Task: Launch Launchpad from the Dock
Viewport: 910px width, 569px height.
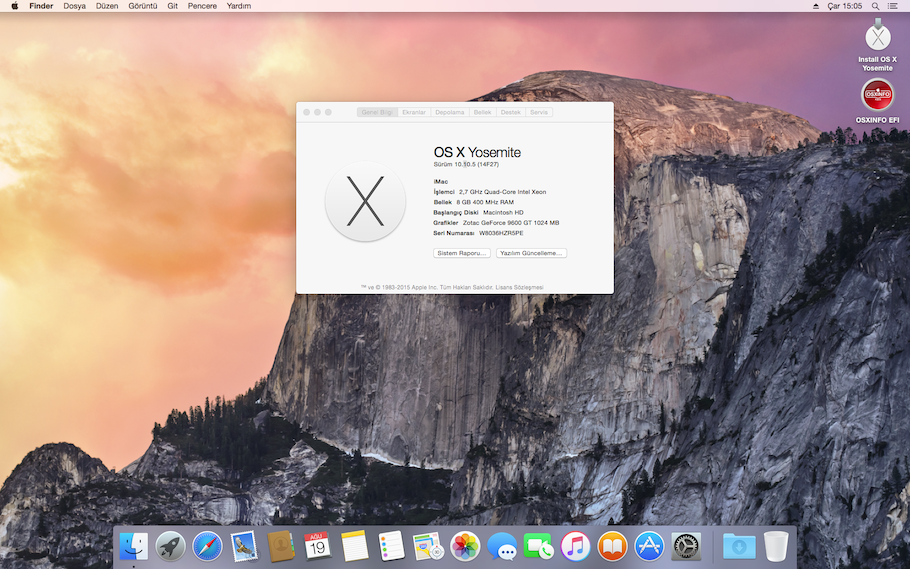Action: (x=171, y=546)
